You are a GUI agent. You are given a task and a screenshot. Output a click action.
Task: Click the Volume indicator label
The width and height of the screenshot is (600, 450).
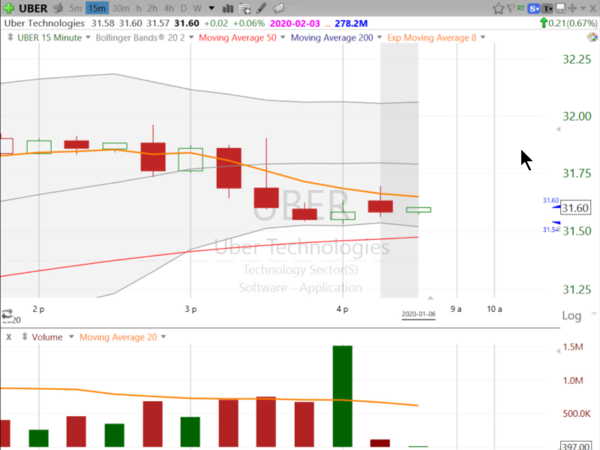(47, 337)
